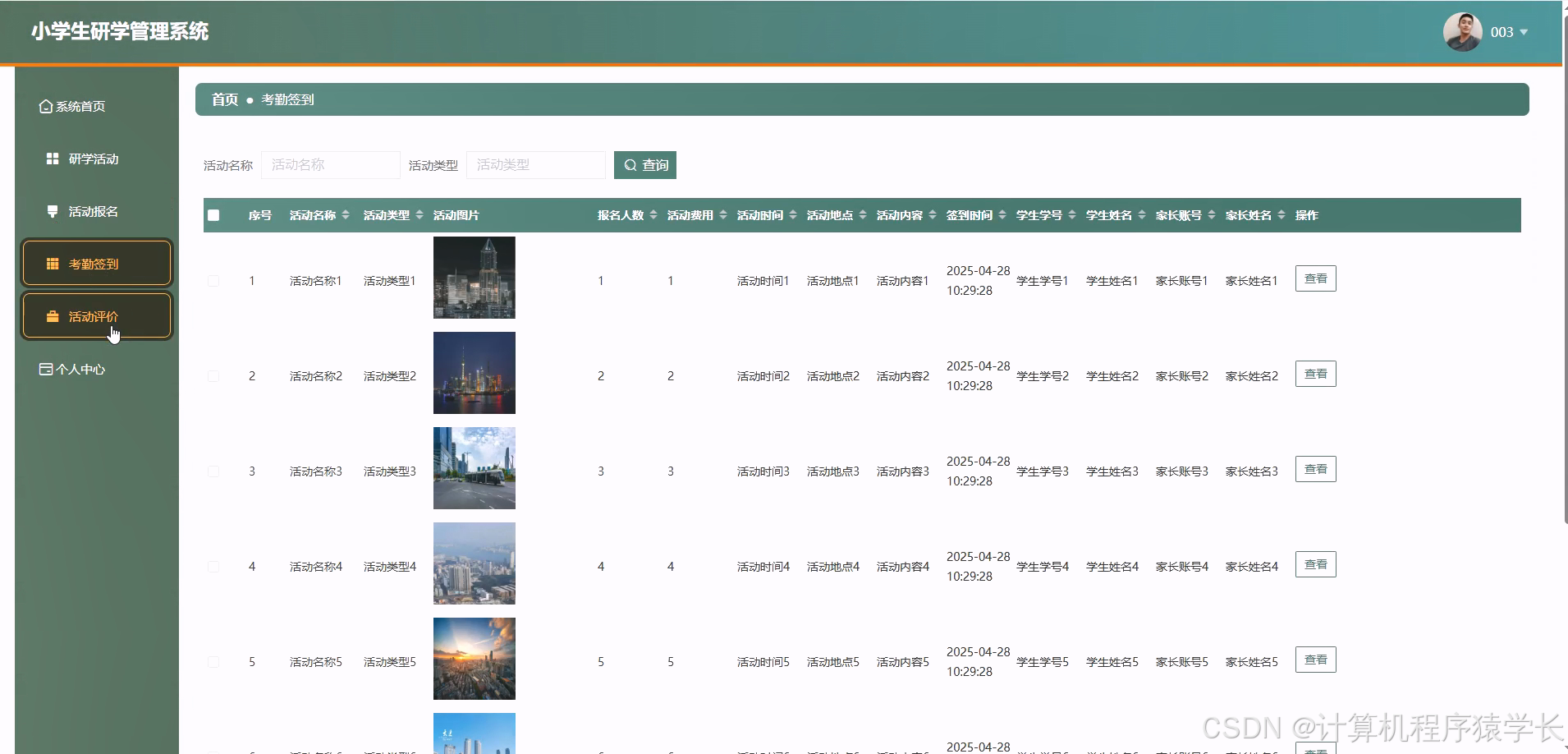1568x754 pixels.
Task: Check the checkbox for row 活动名称1
Action: (x=213, y=281)
